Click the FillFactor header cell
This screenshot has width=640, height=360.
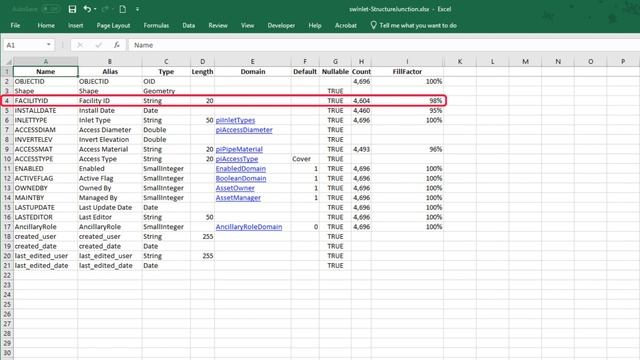(407, 71)
